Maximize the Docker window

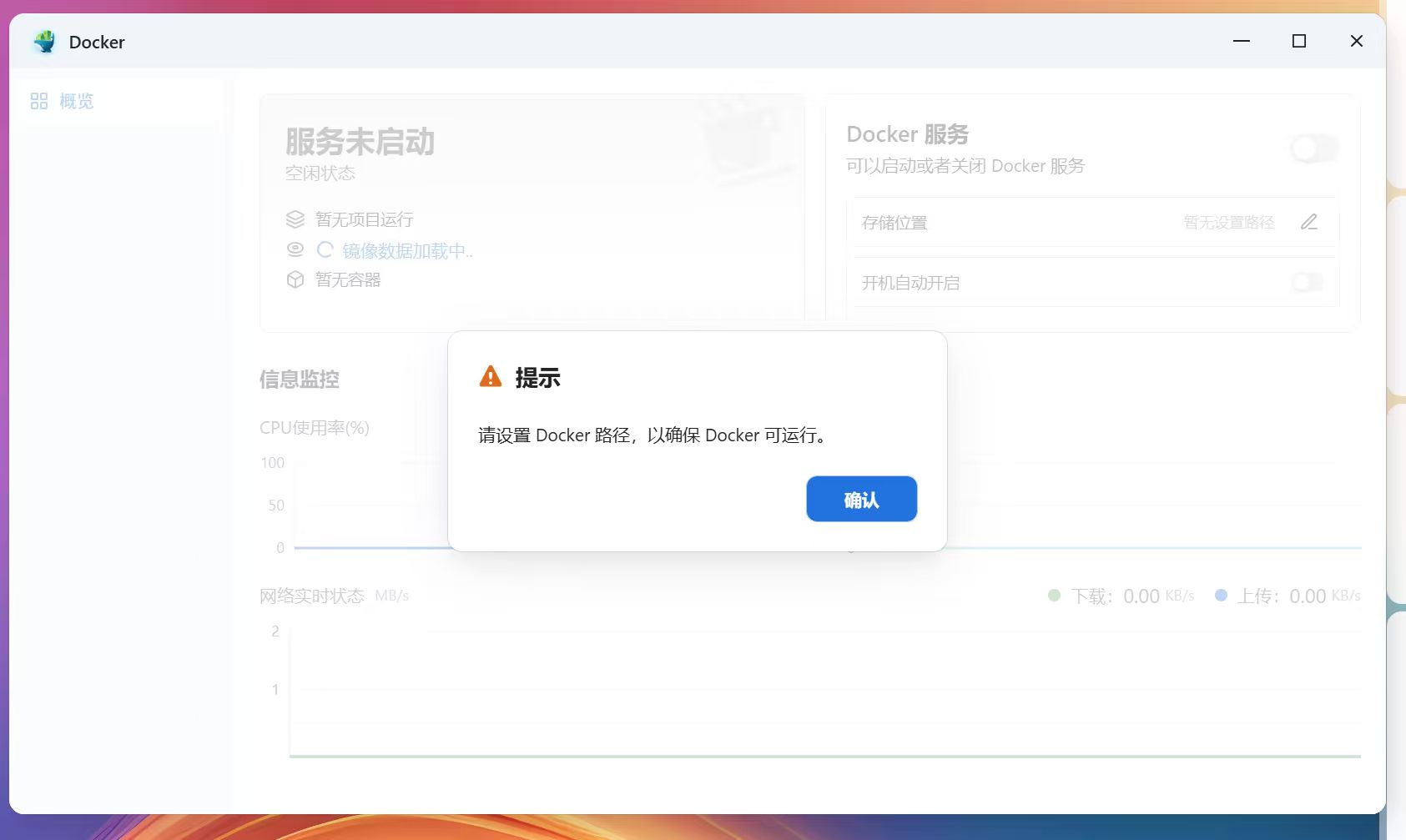1299,41
